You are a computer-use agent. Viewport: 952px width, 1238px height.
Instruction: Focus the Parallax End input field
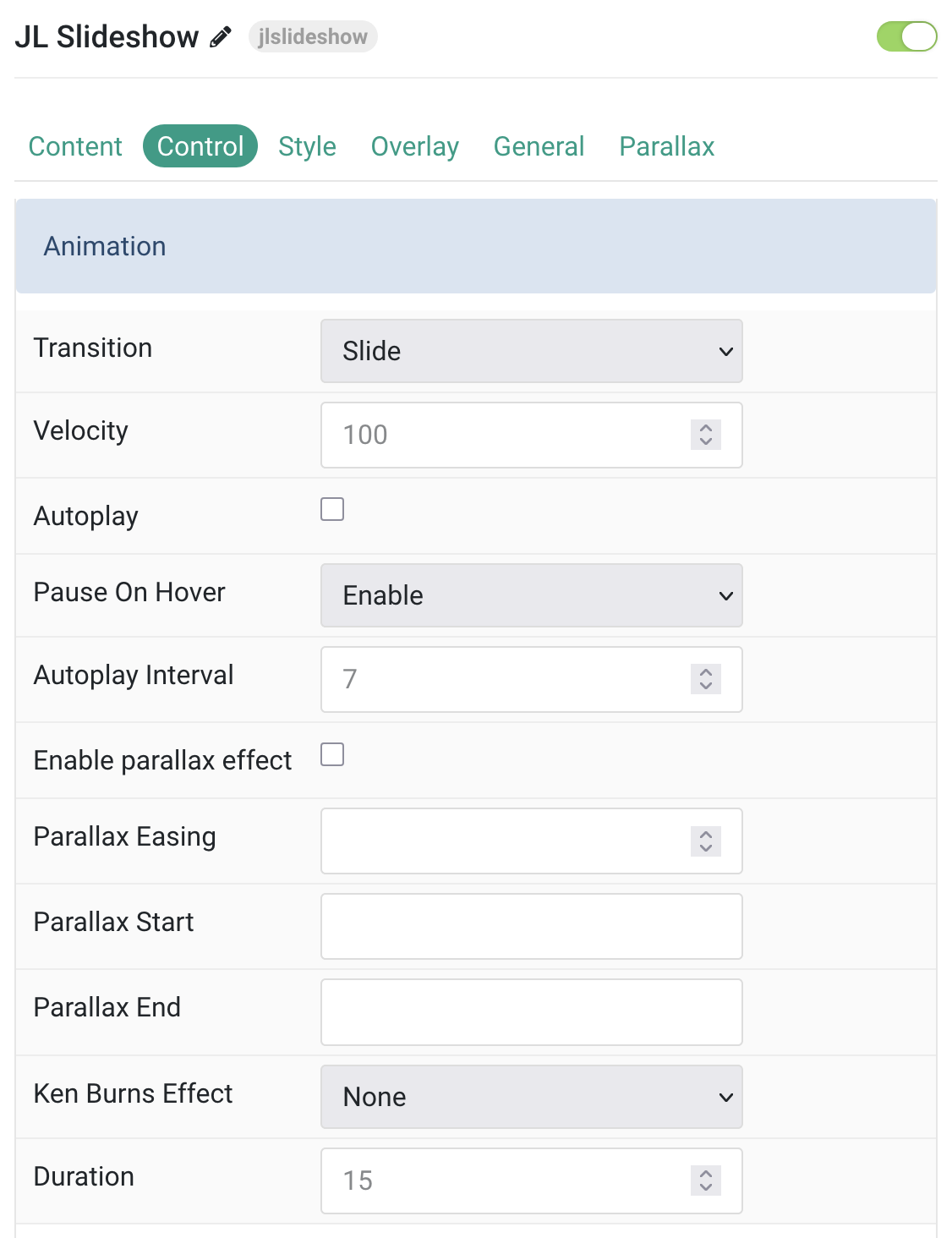(532, 1012)
